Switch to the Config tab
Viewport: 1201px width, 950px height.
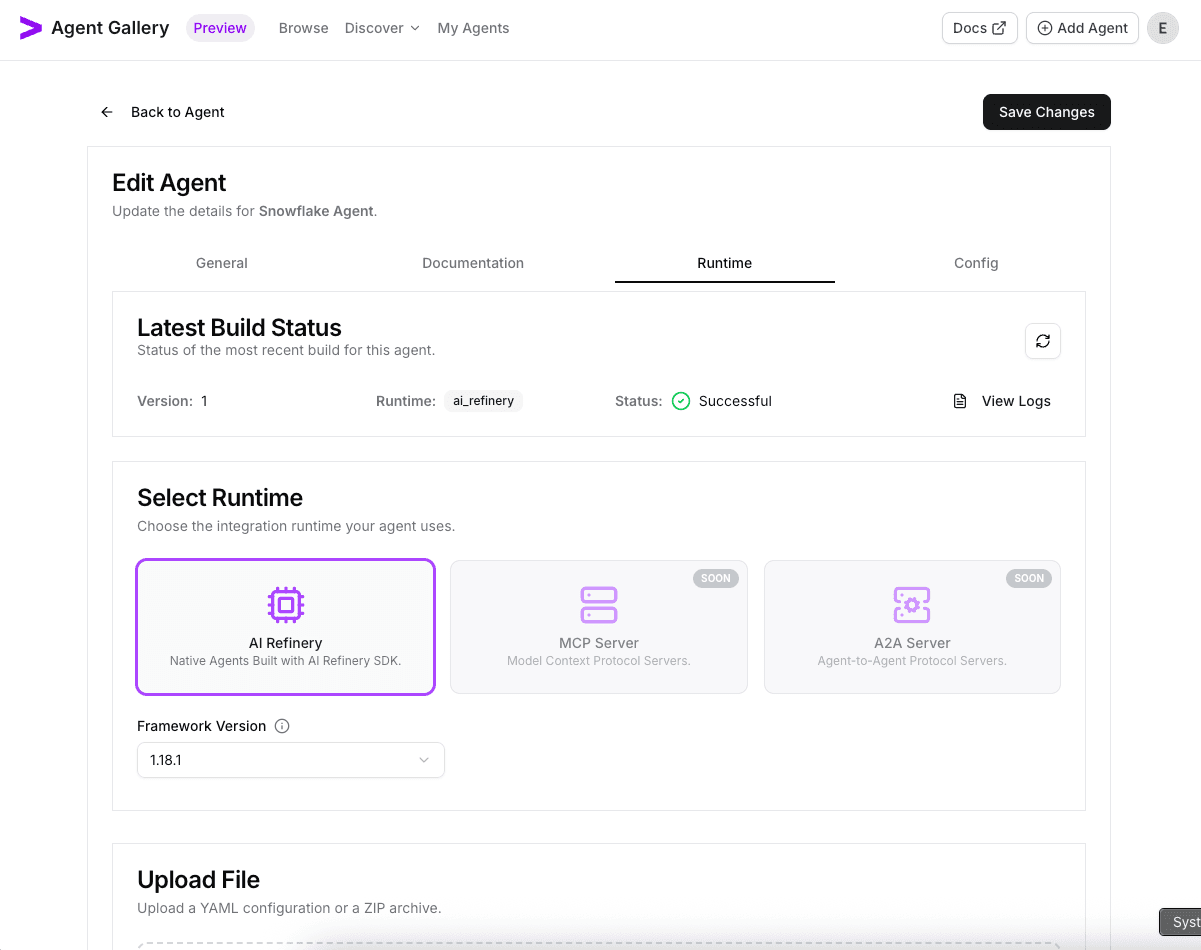click(975, 263)
